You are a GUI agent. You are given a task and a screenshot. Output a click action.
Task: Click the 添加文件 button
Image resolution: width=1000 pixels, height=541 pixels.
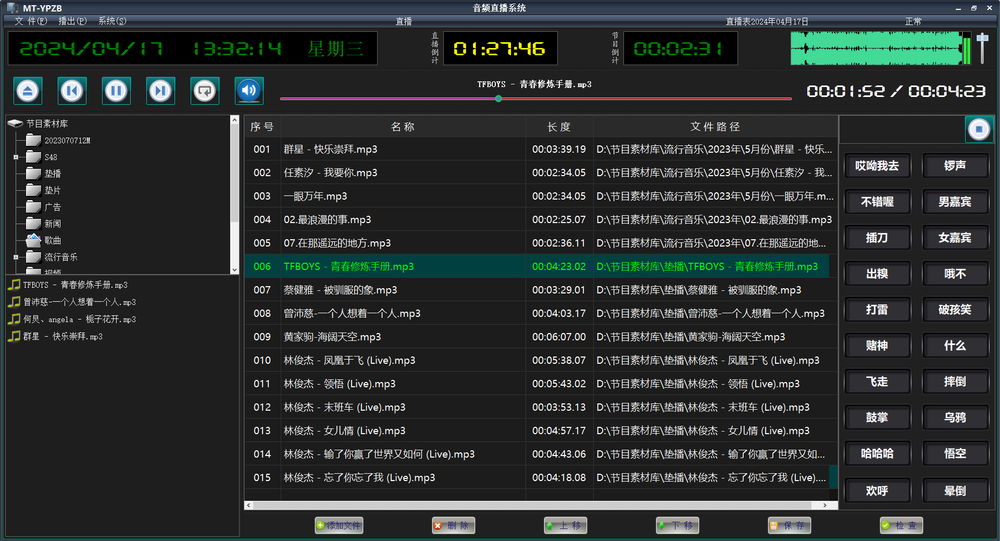pos(338,525)
